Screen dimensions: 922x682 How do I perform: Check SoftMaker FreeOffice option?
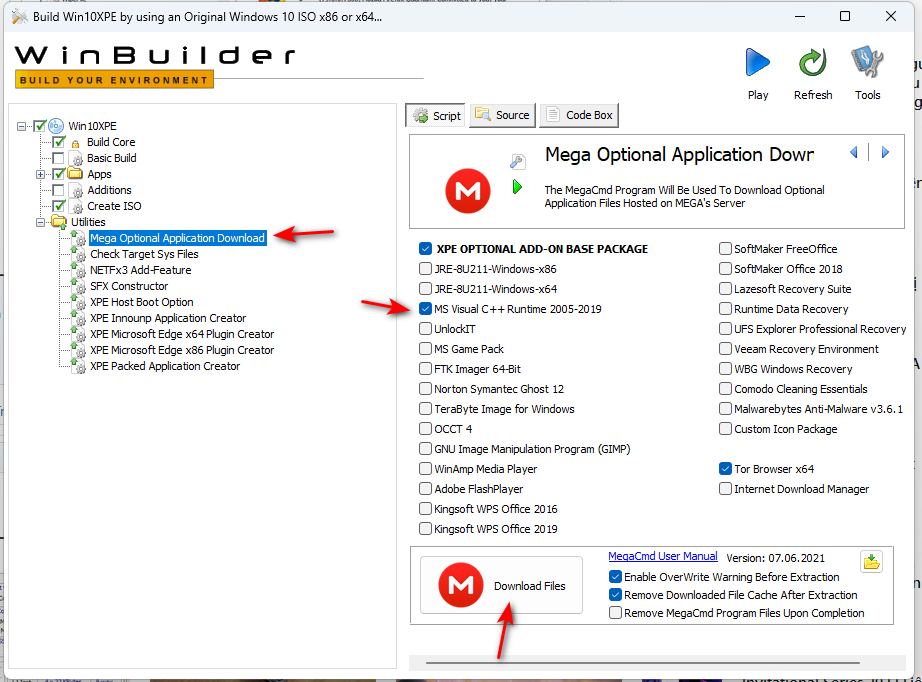(x=725, y=249)
